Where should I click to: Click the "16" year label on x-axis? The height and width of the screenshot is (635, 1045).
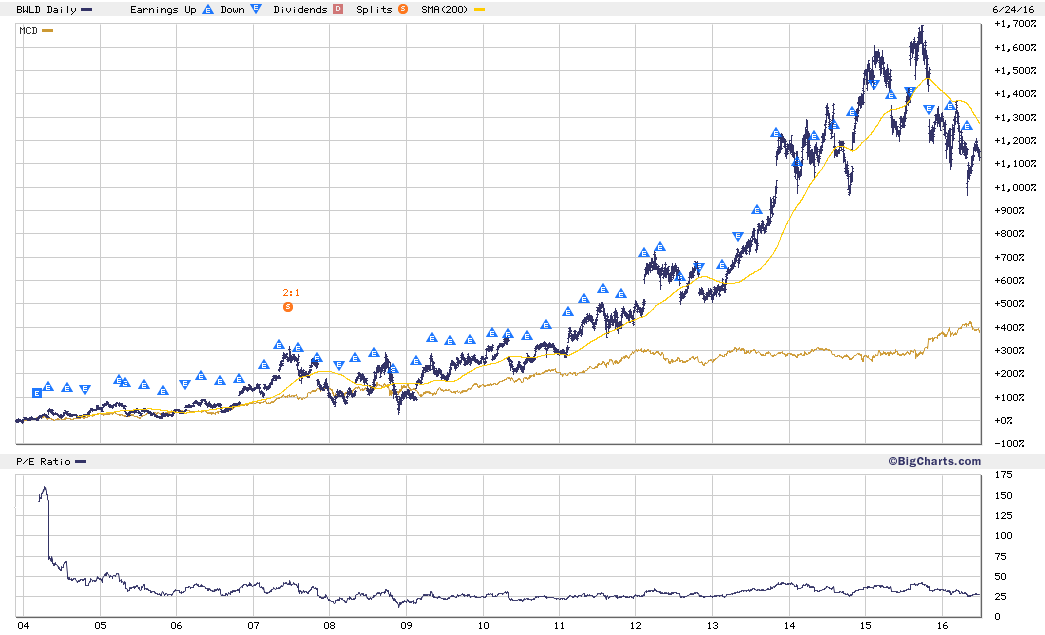click(942, 625)
